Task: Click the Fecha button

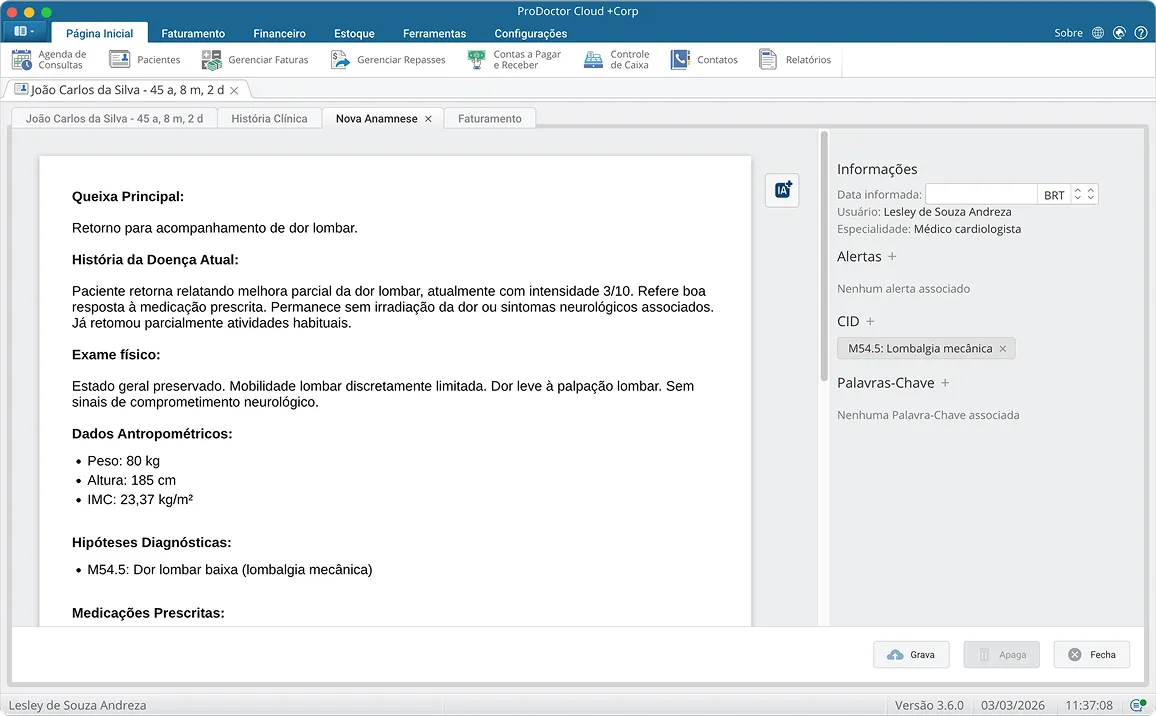Action: pos(1091,654)
